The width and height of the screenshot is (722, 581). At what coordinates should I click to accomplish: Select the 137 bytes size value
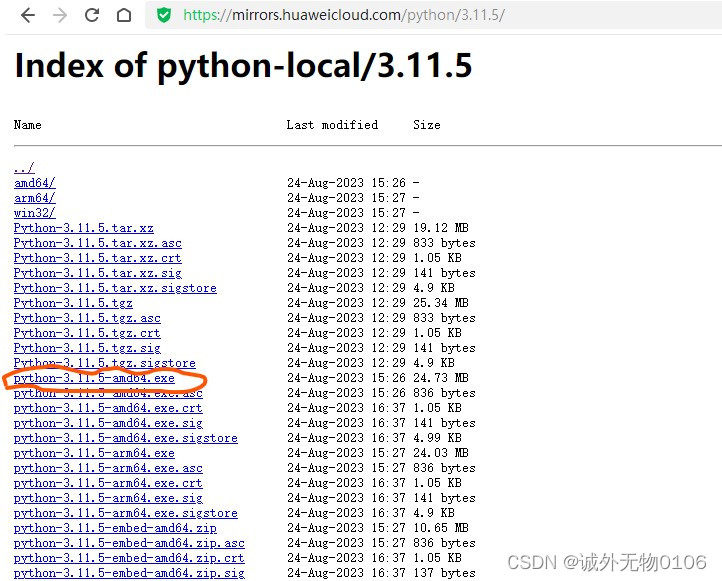tap(444, 573)
